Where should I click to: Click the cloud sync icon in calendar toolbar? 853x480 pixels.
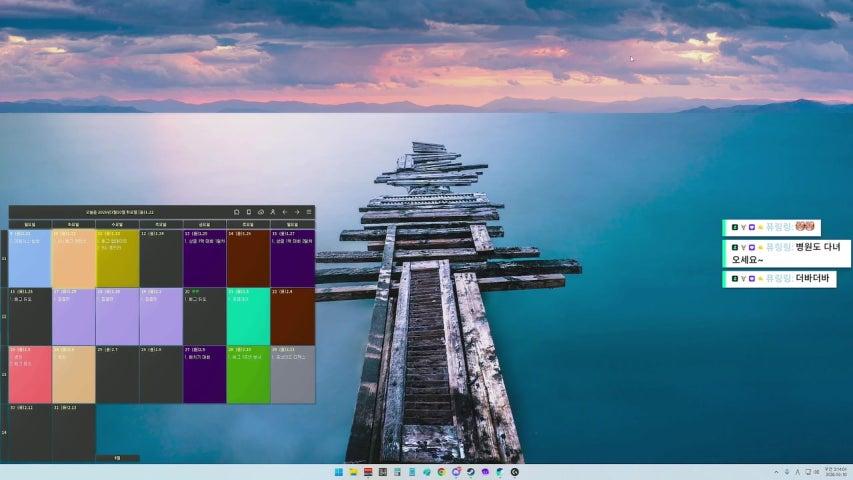(260, 212)
